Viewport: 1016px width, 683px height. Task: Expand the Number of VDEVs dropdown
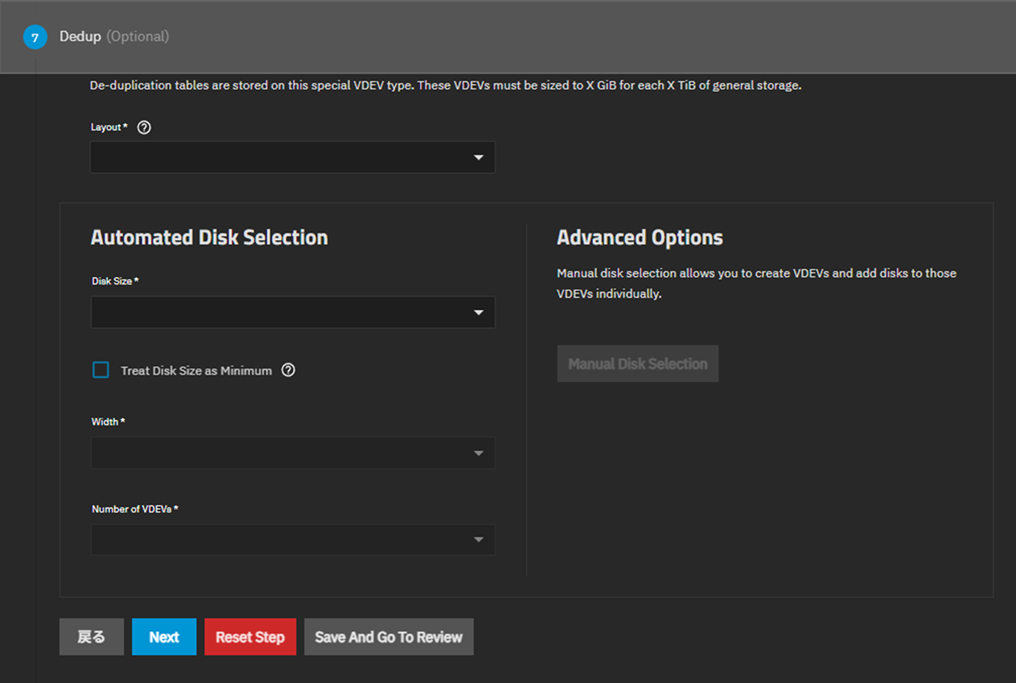pyautogui.click(x=293, y=540)
